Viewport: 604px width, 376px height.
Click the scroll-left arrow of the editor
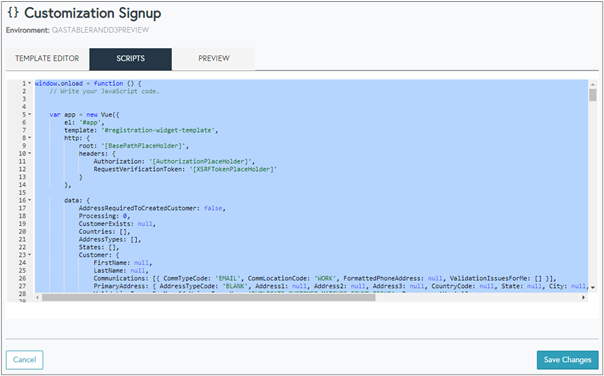coord(37,297)
